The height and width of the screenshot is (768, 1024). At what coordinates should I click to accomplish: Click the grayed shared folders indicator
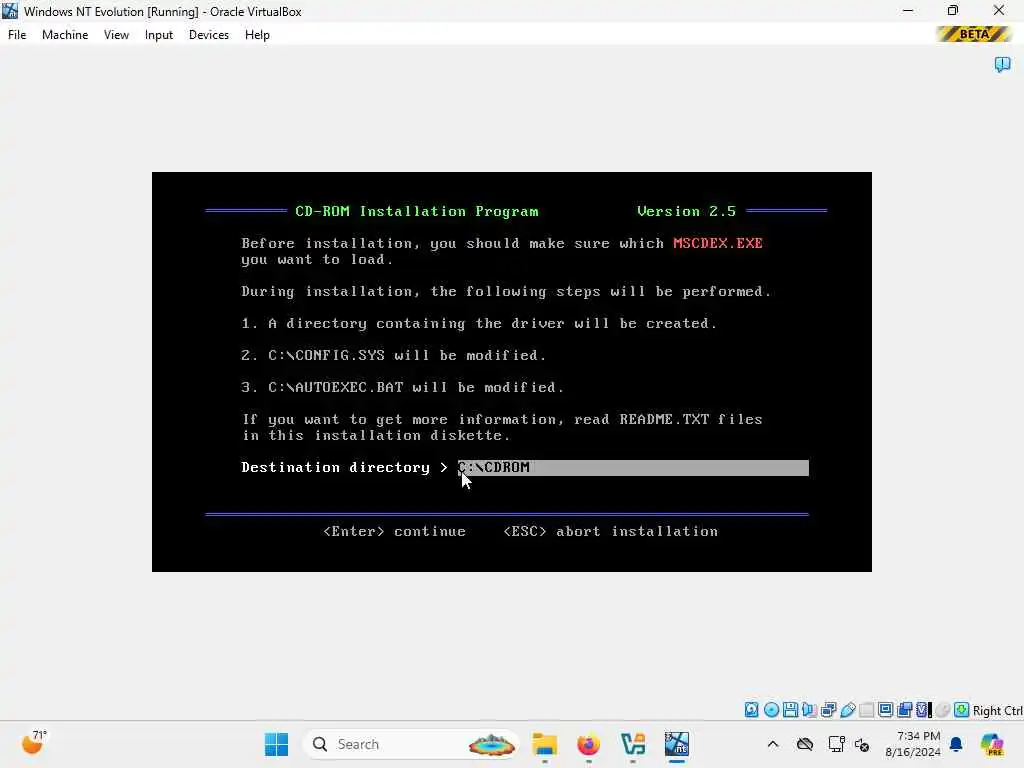point(867,710)
